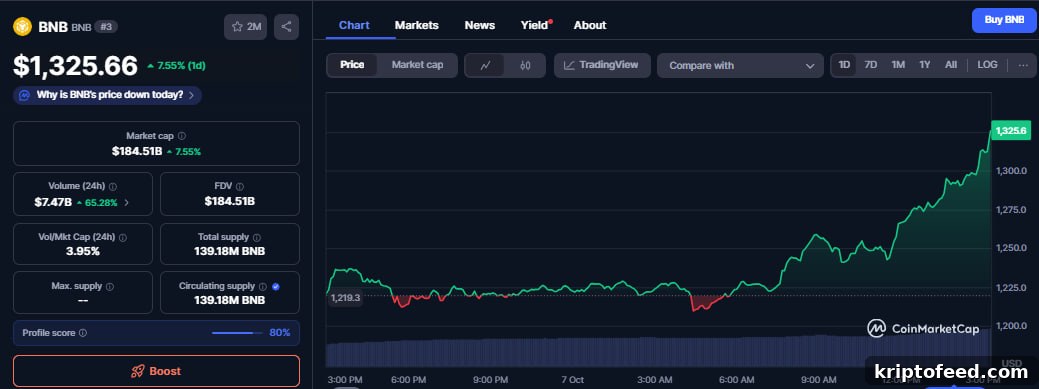Click the Max. supply info icon

point(110,287)
